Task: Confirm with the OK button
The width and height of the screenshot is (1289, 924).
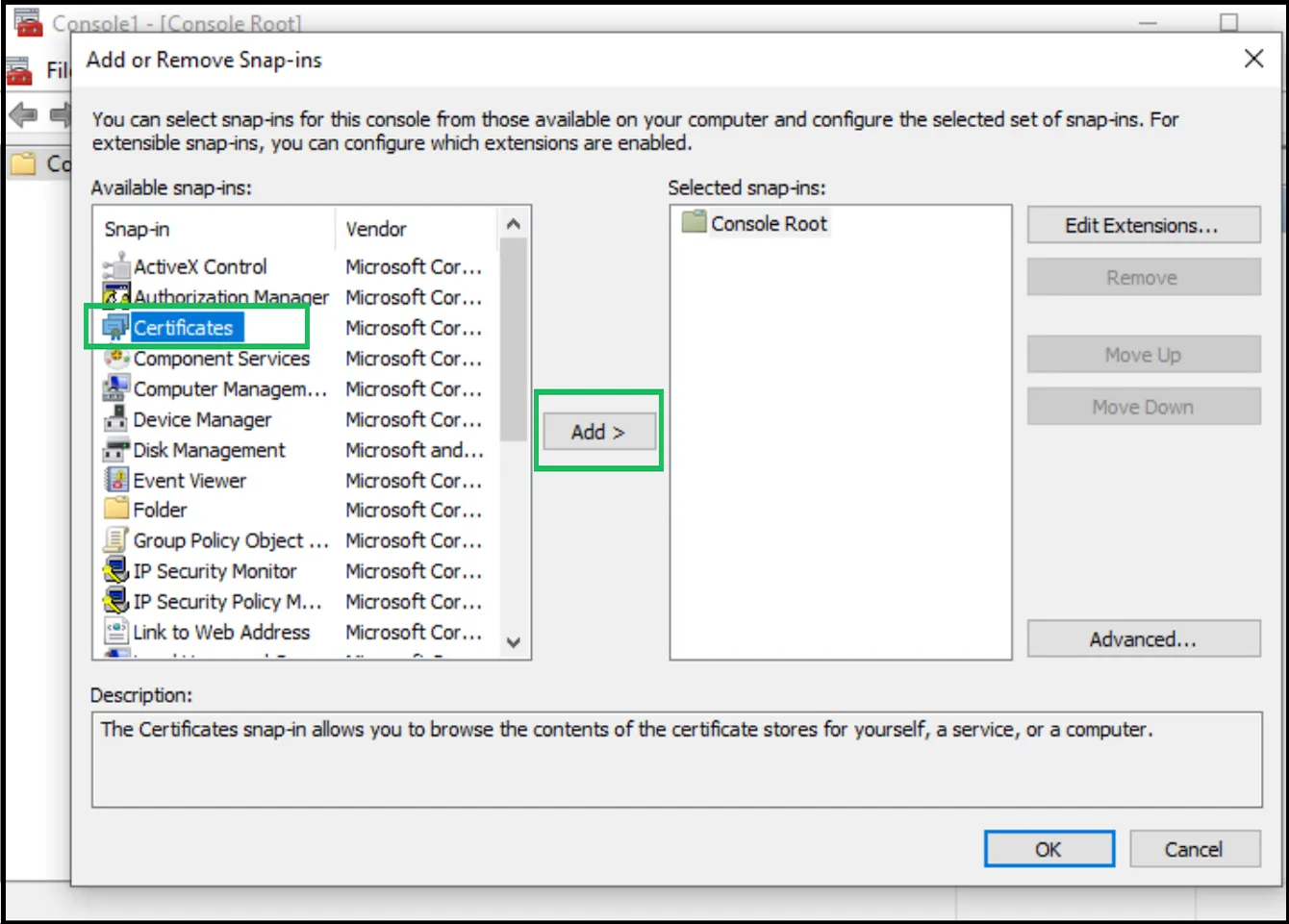Action: 1049,849
